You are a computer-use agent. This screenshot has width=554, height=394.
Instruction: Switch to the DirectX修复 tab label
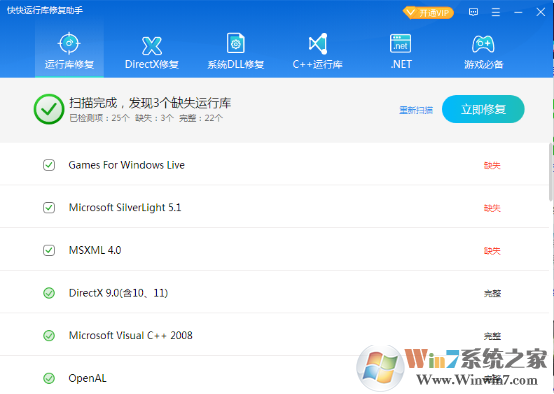click(152, 64)
